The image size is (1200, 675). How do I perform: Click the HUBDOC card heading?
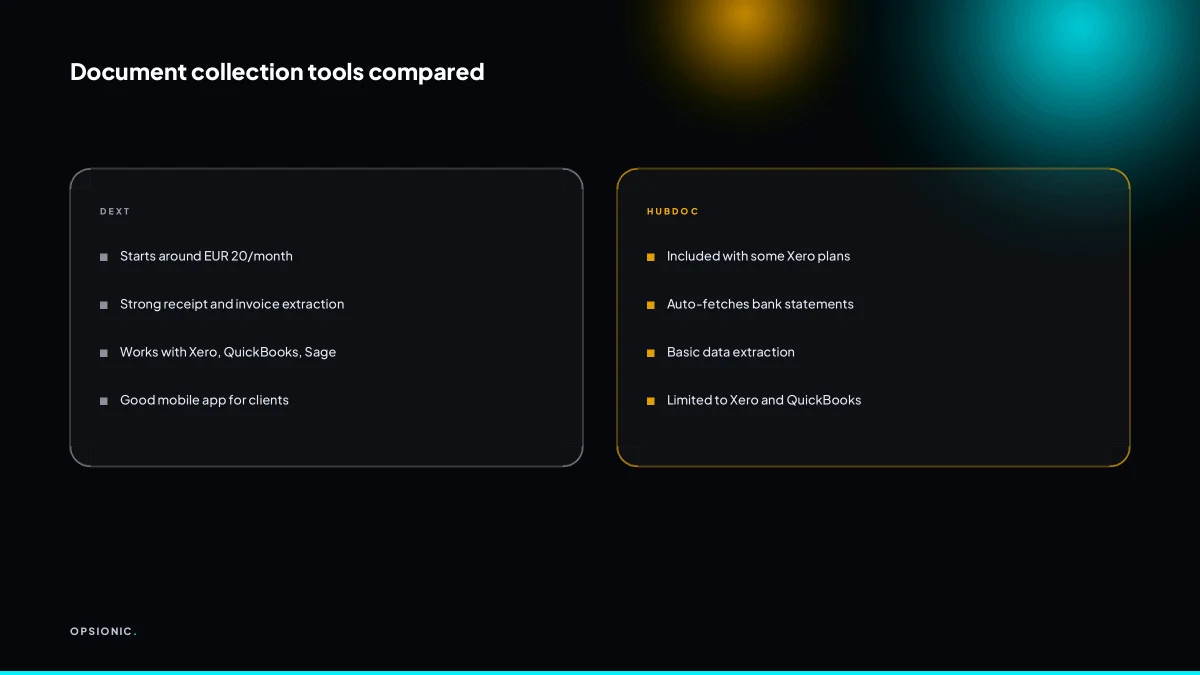click(x=673, y=212)
